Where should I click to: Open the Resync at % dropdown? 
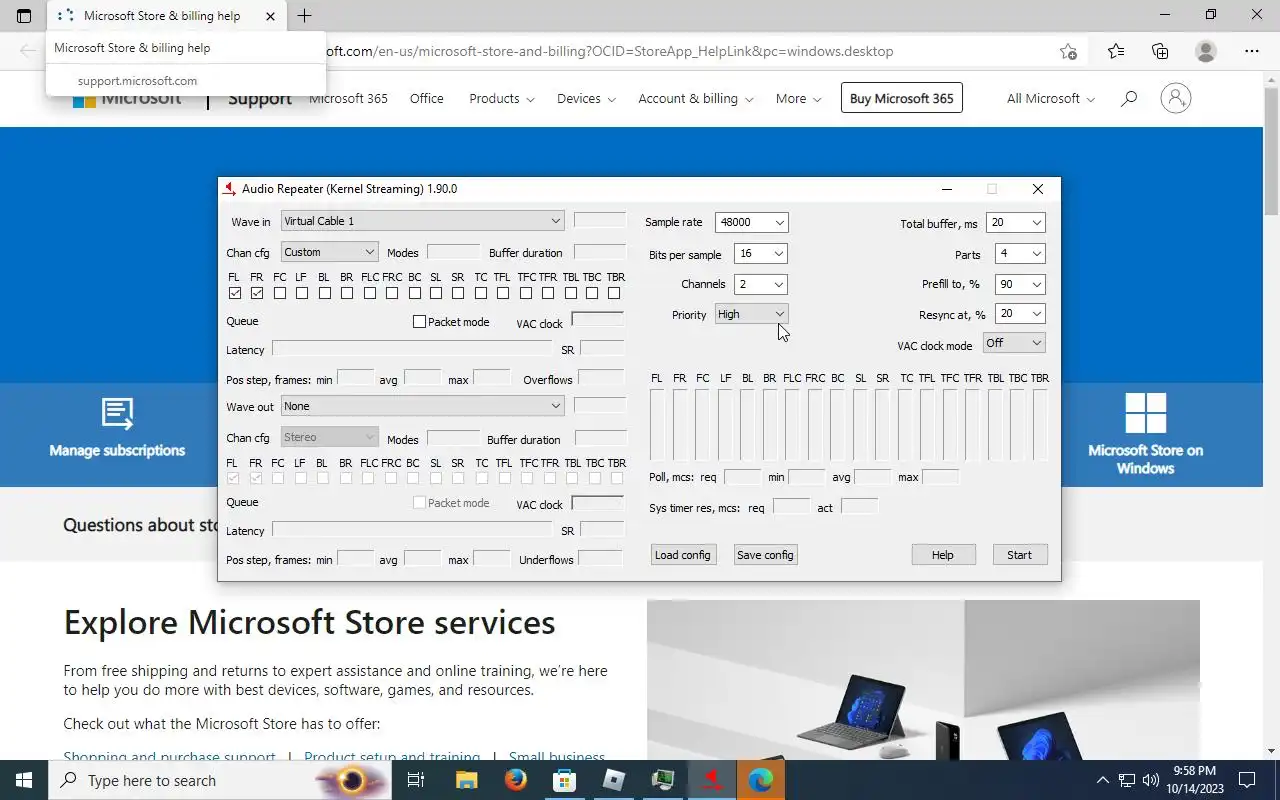click(x=1020, y=314)
